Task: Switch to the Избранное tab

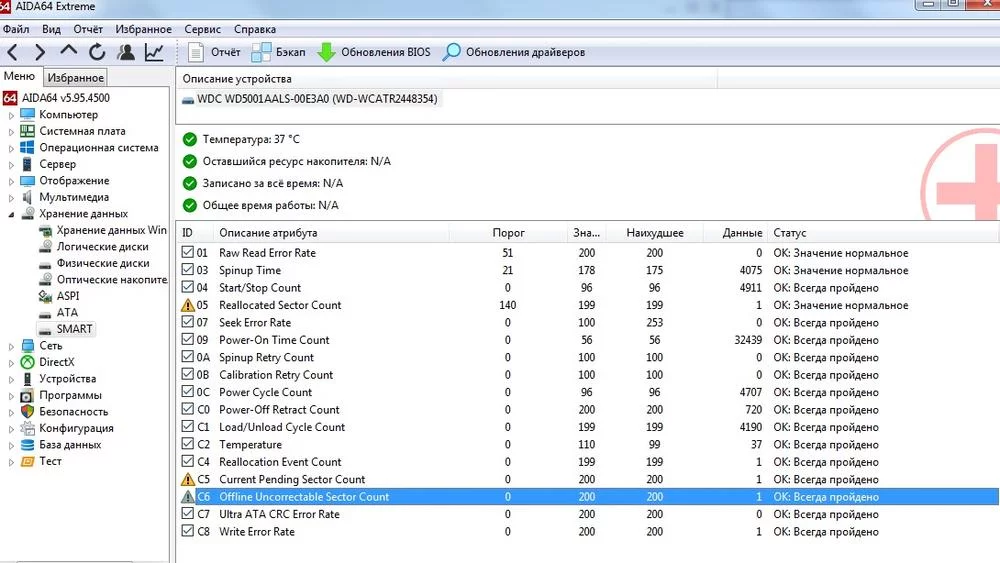Action: point(76,78)
